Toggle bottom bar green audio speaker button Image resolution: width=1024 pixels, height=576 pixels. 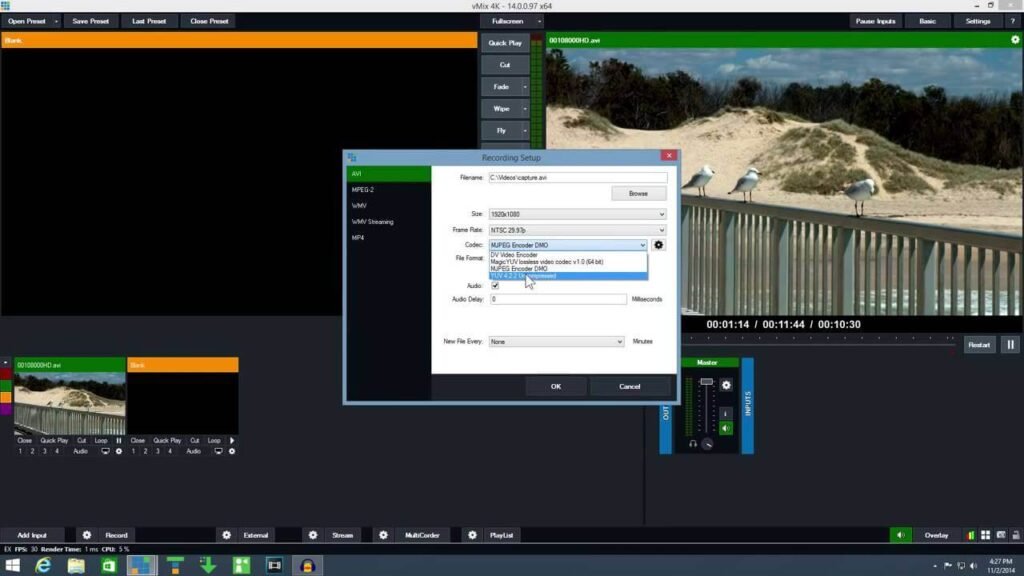pyautogui.click(x=901, y=536)
